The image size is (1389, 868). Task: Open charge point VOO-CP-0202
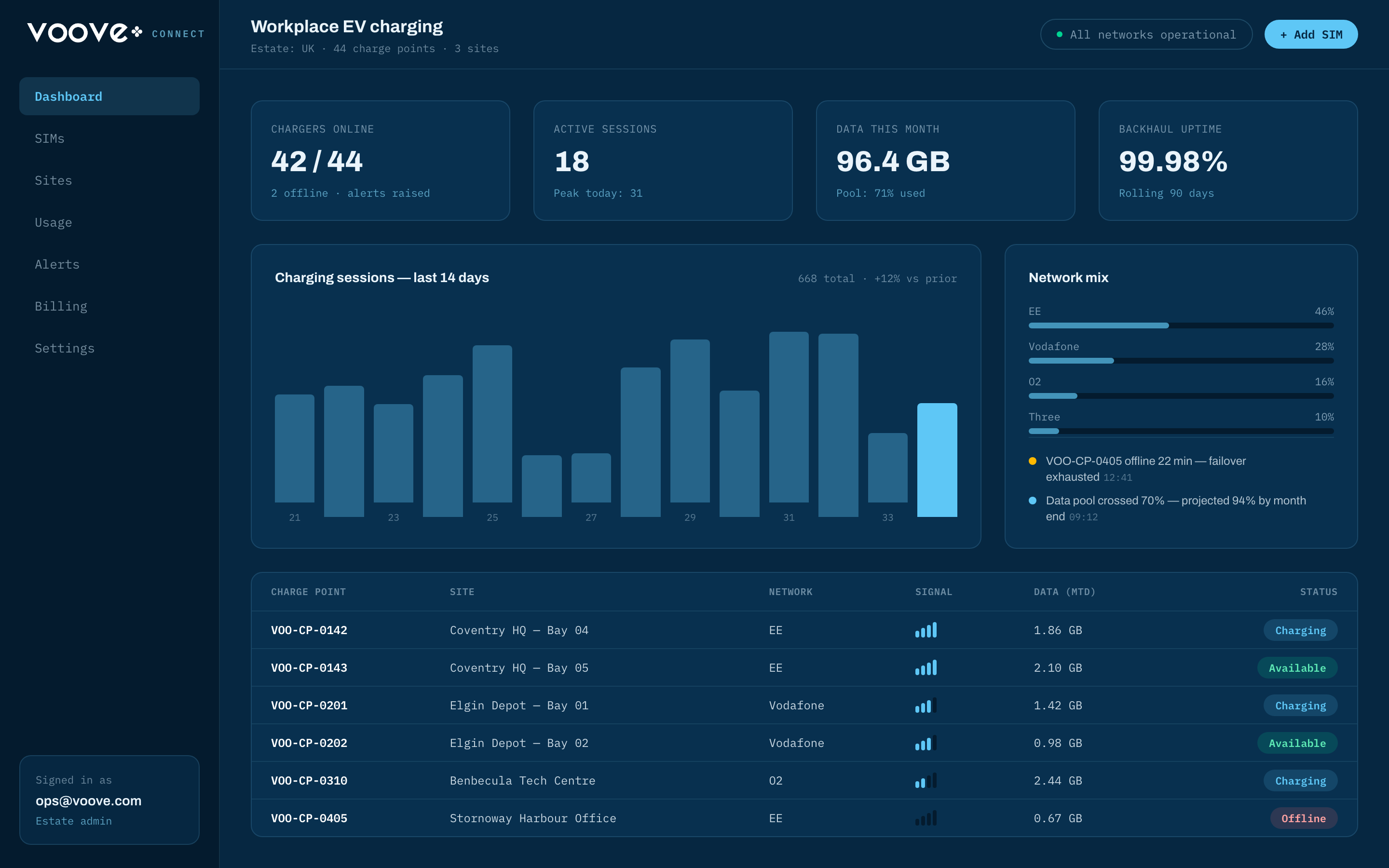point(309,743)
